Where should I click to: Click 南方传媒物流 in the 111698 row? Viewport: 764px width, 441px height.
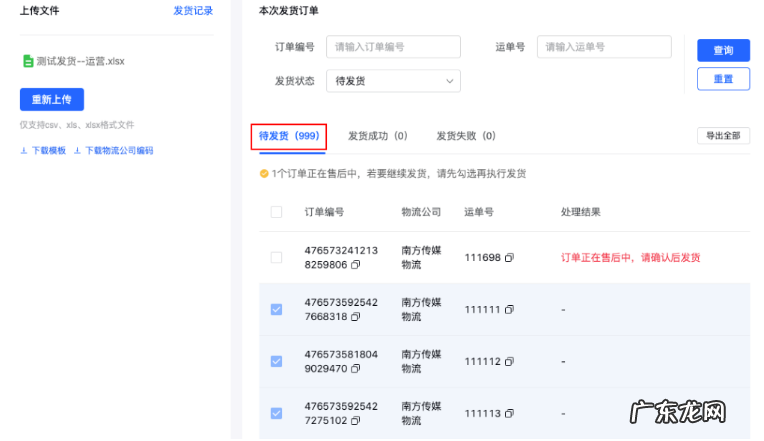click(421, 257)
